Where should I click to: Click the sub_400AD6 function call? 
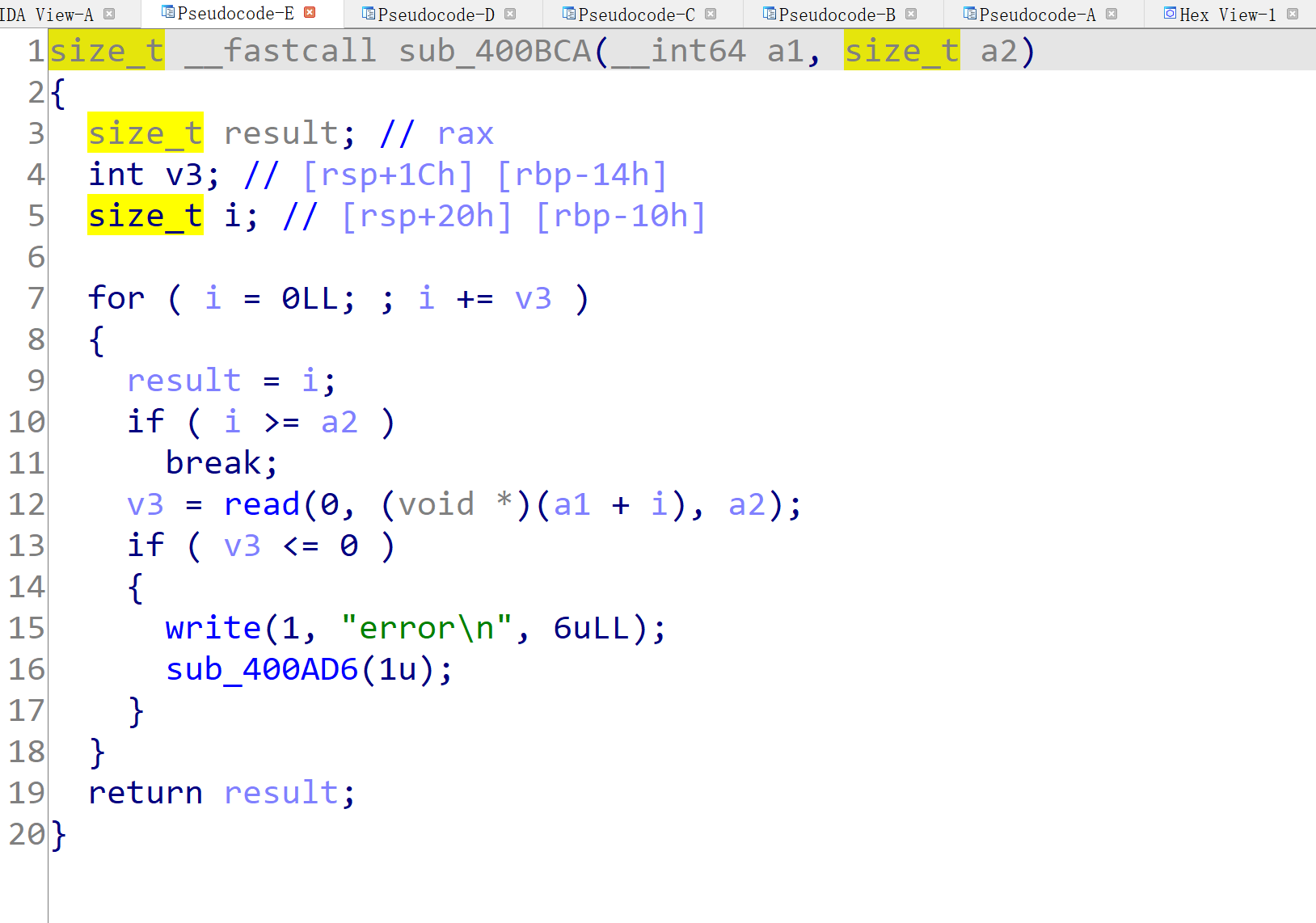tap(262, 668)
